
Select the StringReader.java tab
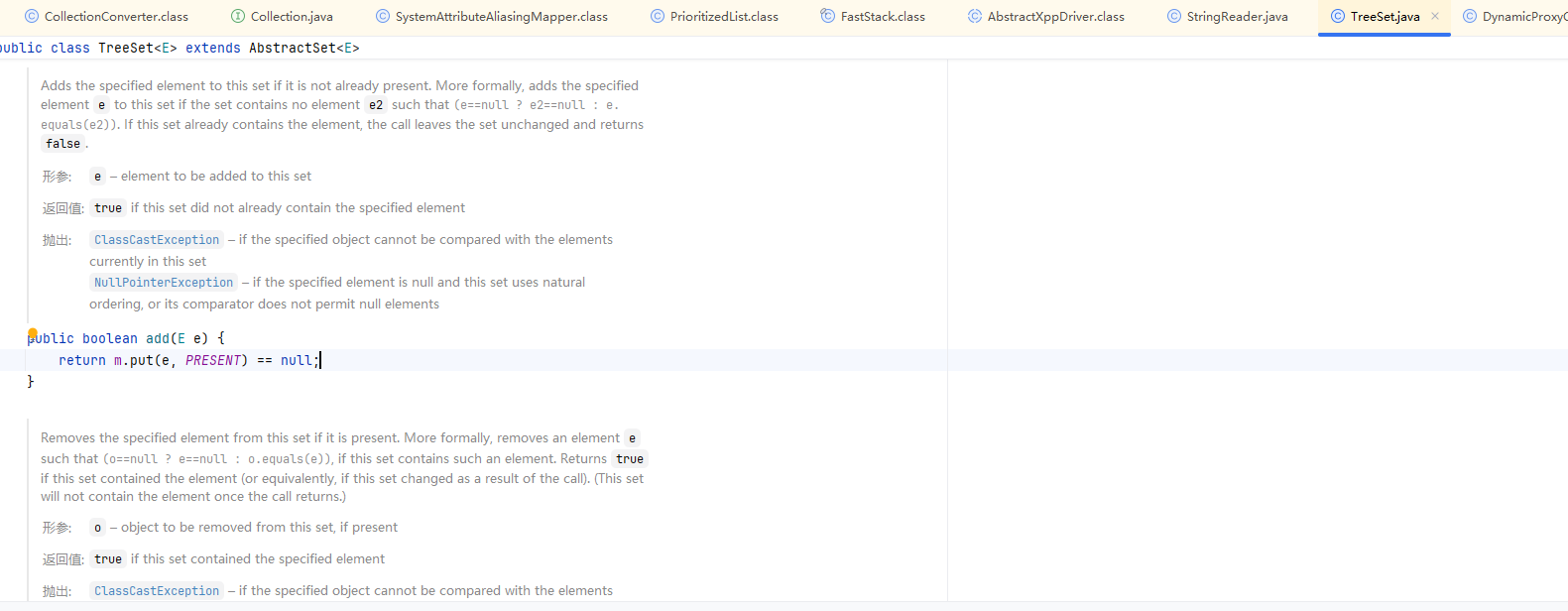click(1228, 17)
